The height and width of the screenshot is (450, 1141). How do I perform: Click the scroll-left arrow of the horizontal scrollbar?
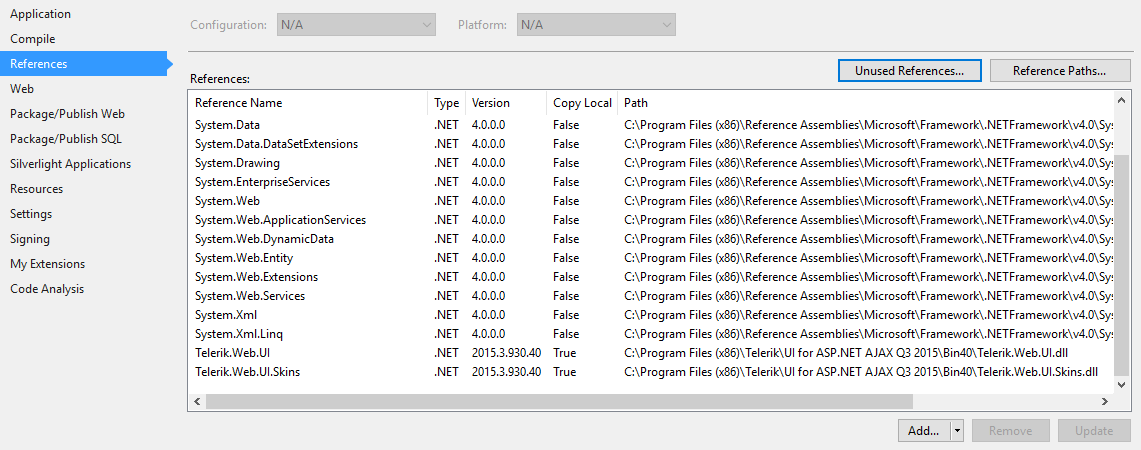tap(197, 401)
